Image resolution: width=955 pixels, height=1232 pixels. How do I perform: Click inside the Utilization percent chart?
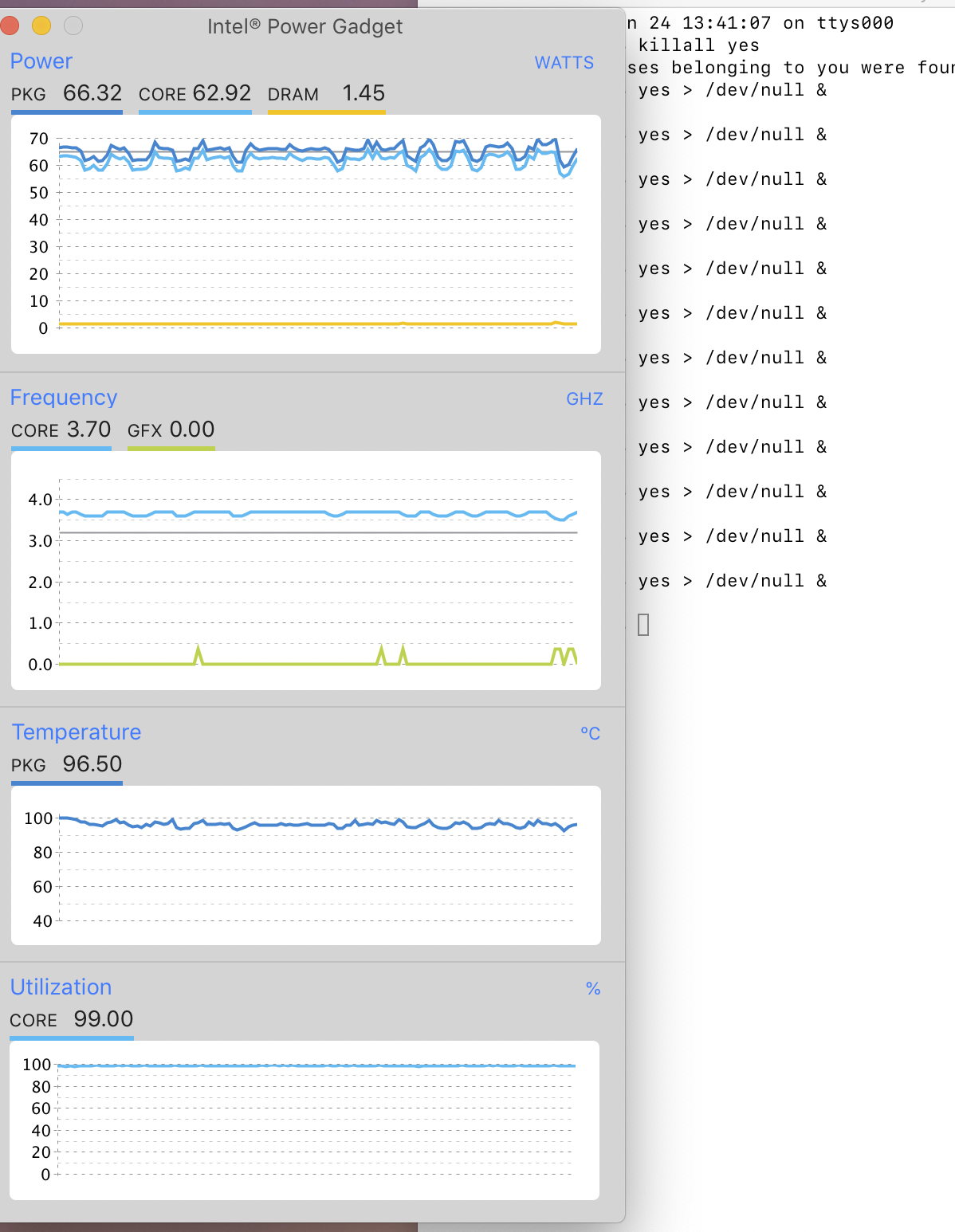click(x=305, y=1120)
